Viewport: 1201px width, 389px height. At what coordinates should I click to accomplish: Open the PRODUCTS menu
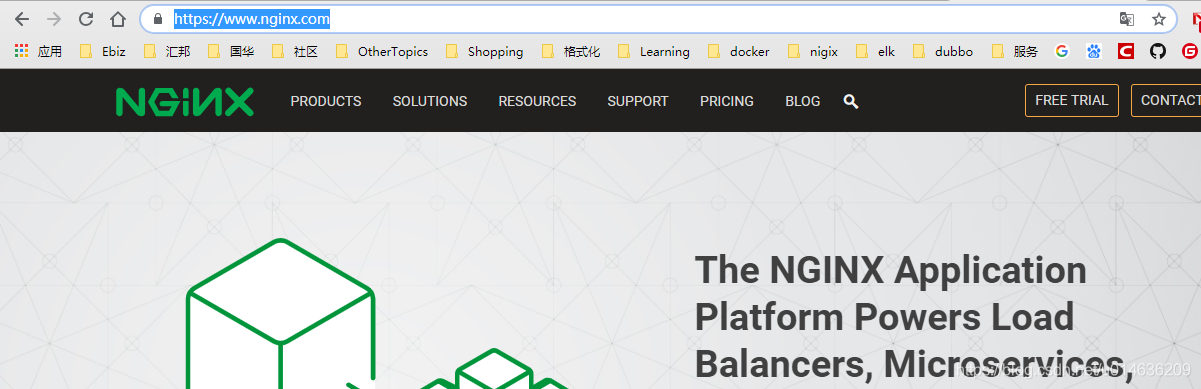(x=326, y=101)
